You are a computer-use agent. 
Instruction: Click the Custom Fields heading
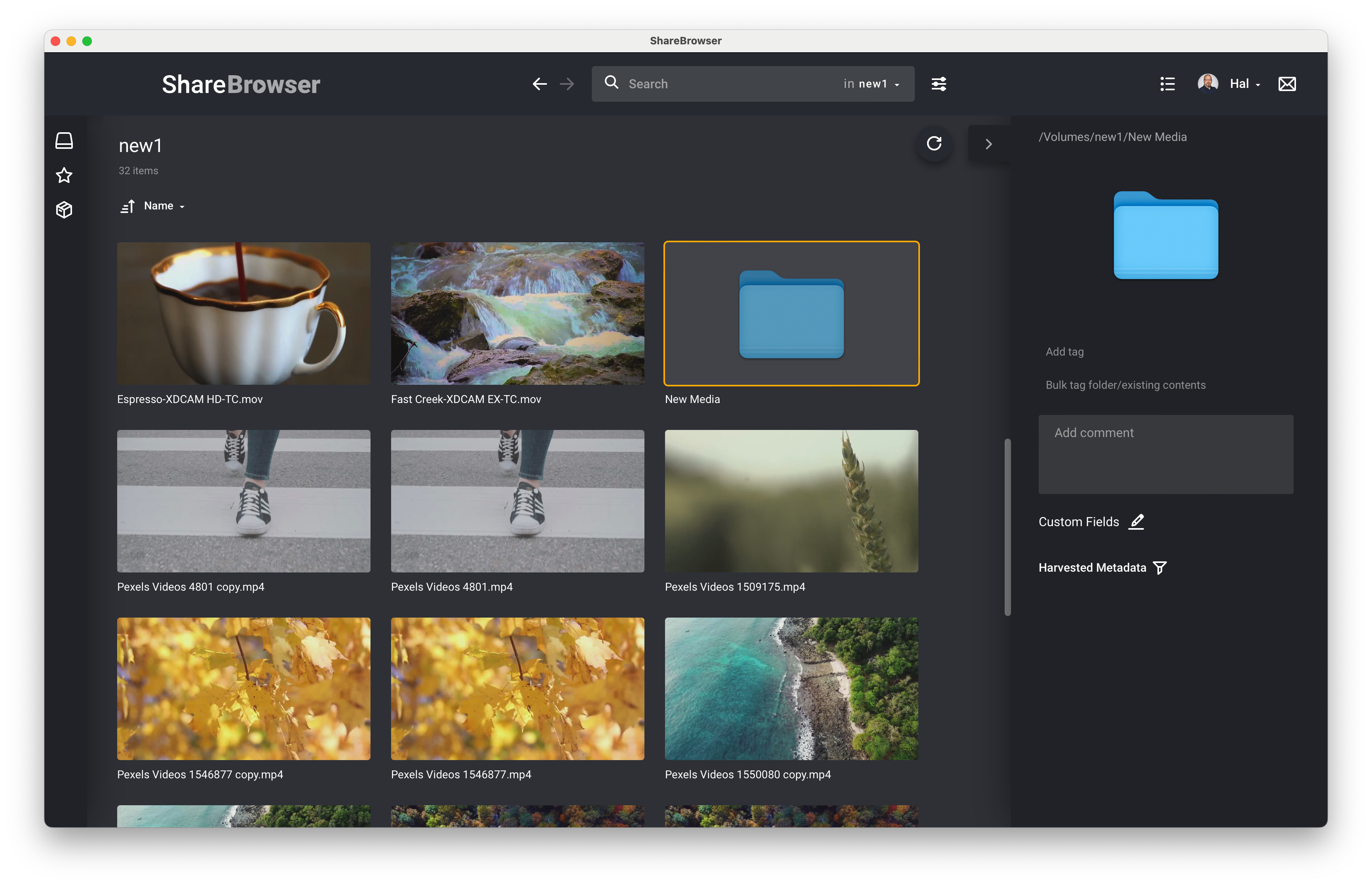(x=1079, y=522)
